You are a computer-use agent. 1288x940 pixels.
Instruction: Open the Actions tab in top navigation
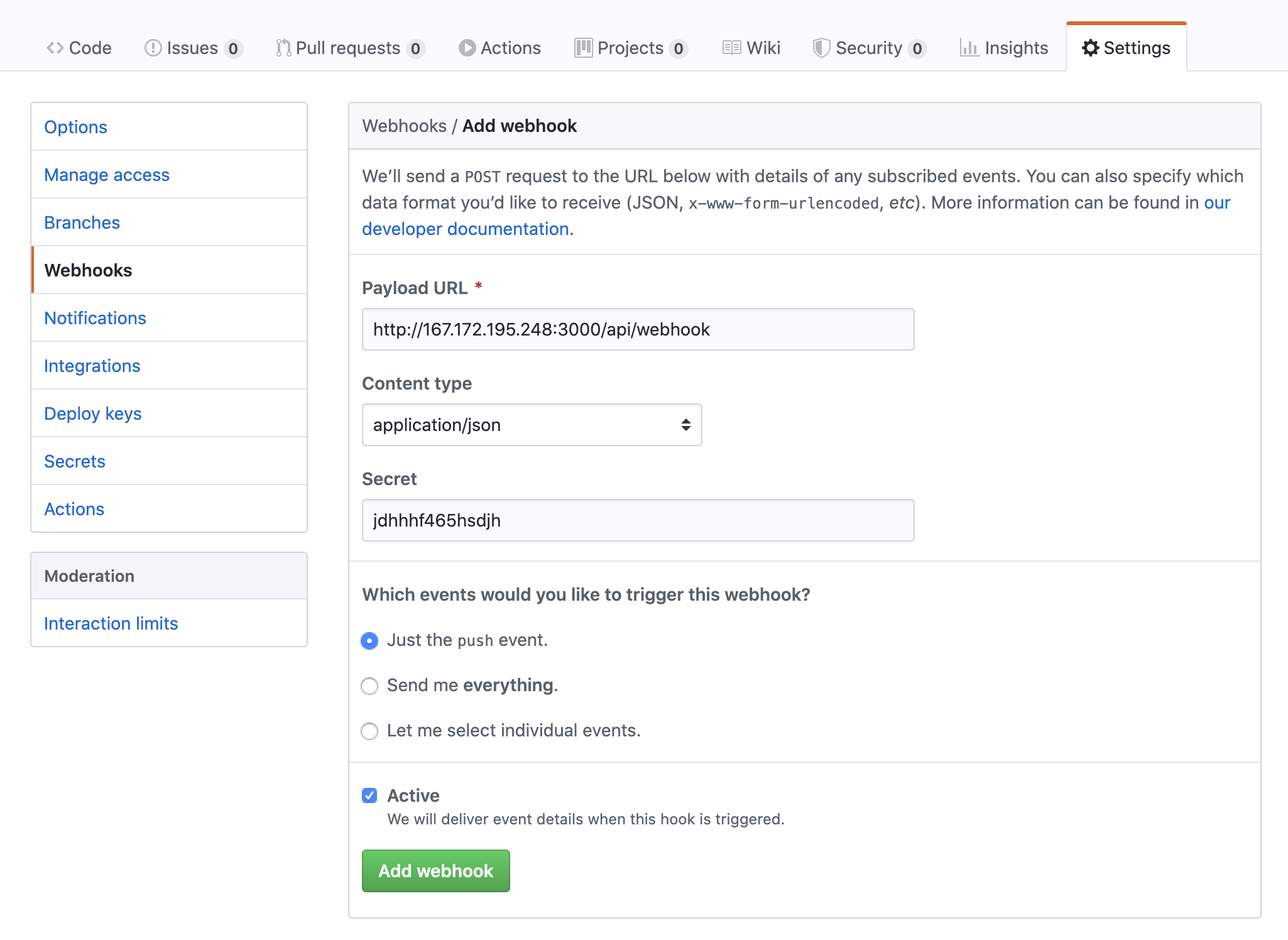pos(499,48)
